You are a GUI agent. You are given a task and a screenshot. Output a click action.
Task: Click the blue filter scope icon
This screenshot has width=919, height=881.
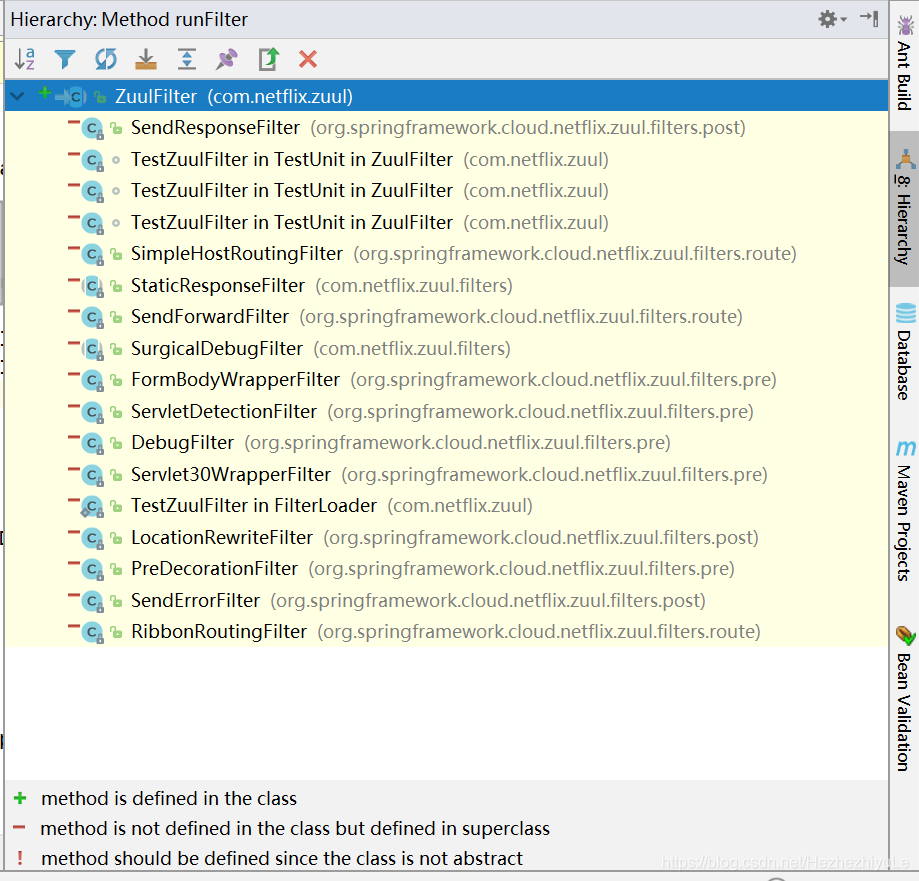click(64, 59)
